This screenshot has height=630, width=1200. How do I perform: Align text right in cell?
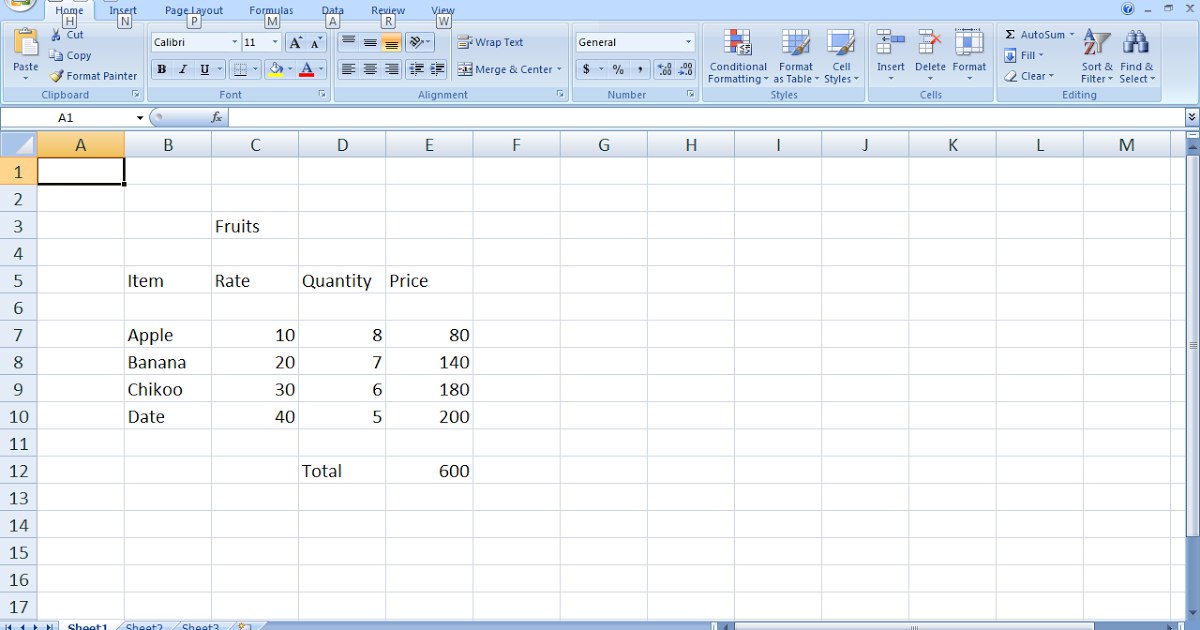click(391, 70)
